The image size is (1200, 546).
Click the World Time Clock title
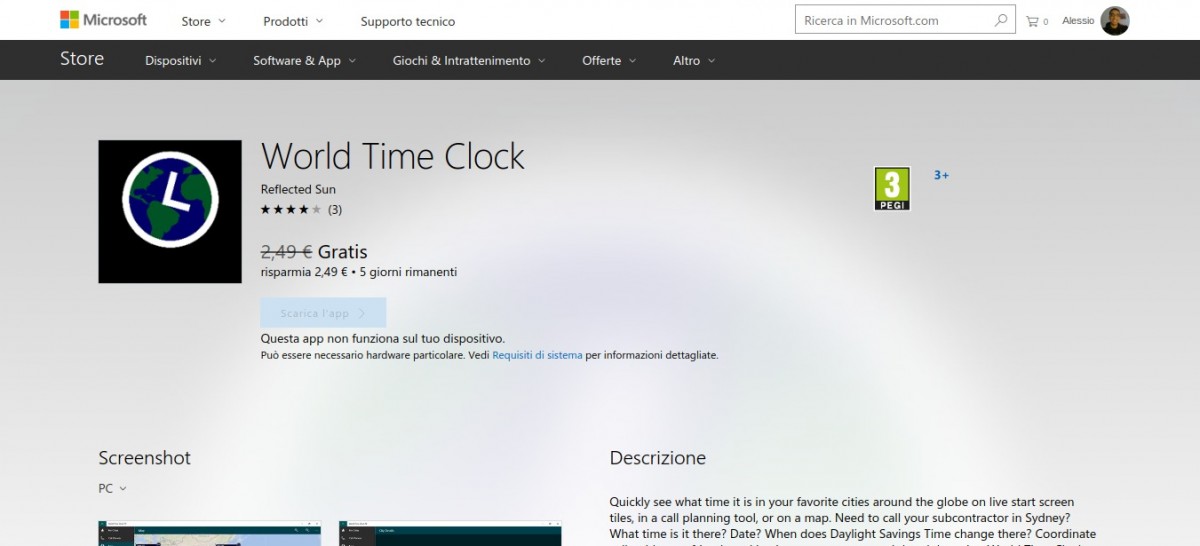(x=393, y=156)
